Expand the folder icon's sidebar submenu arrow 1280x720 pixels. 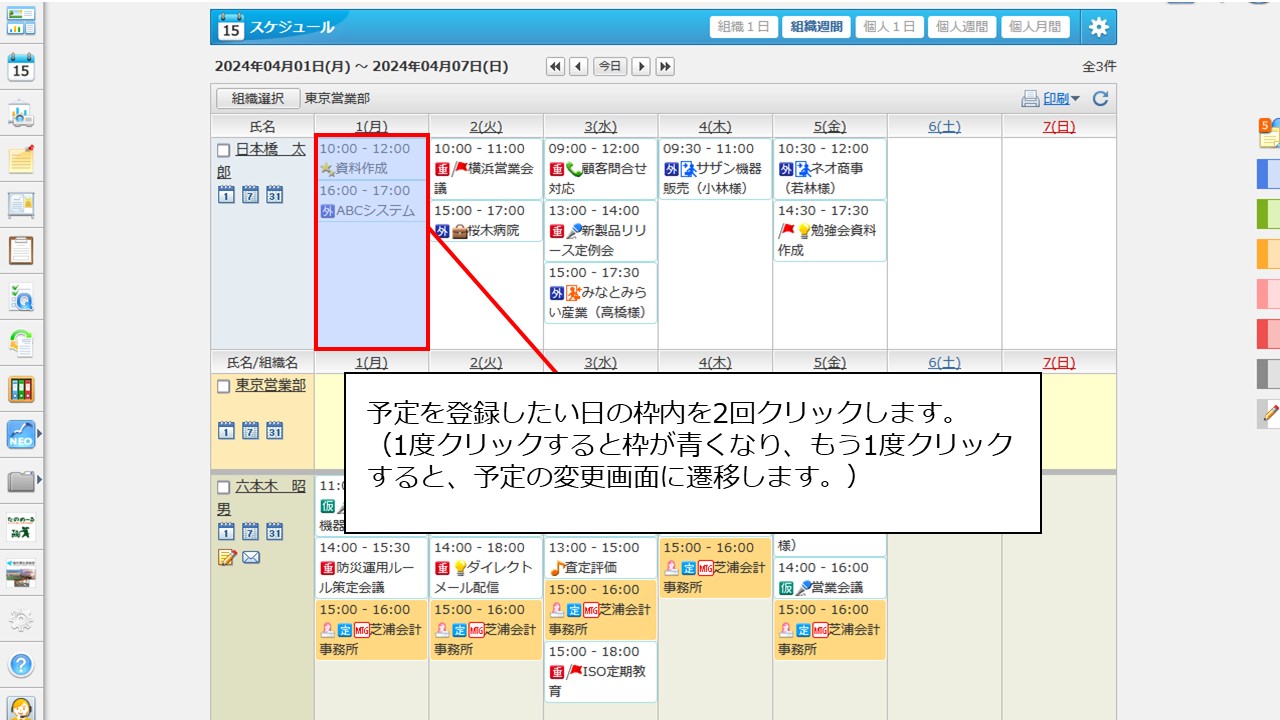click(x=39, y=481)
